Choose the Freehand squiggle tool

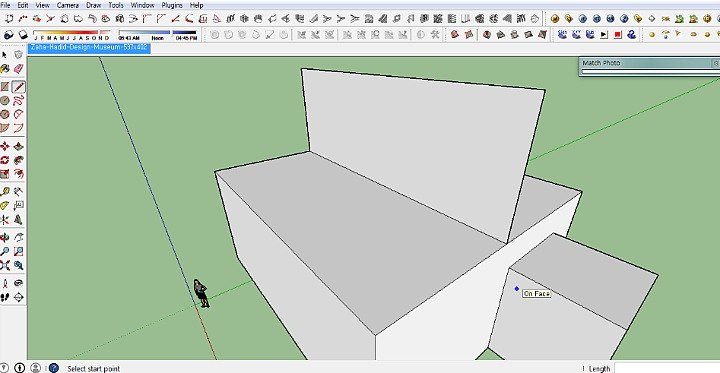pyautogui.click(x=18, y=101)
